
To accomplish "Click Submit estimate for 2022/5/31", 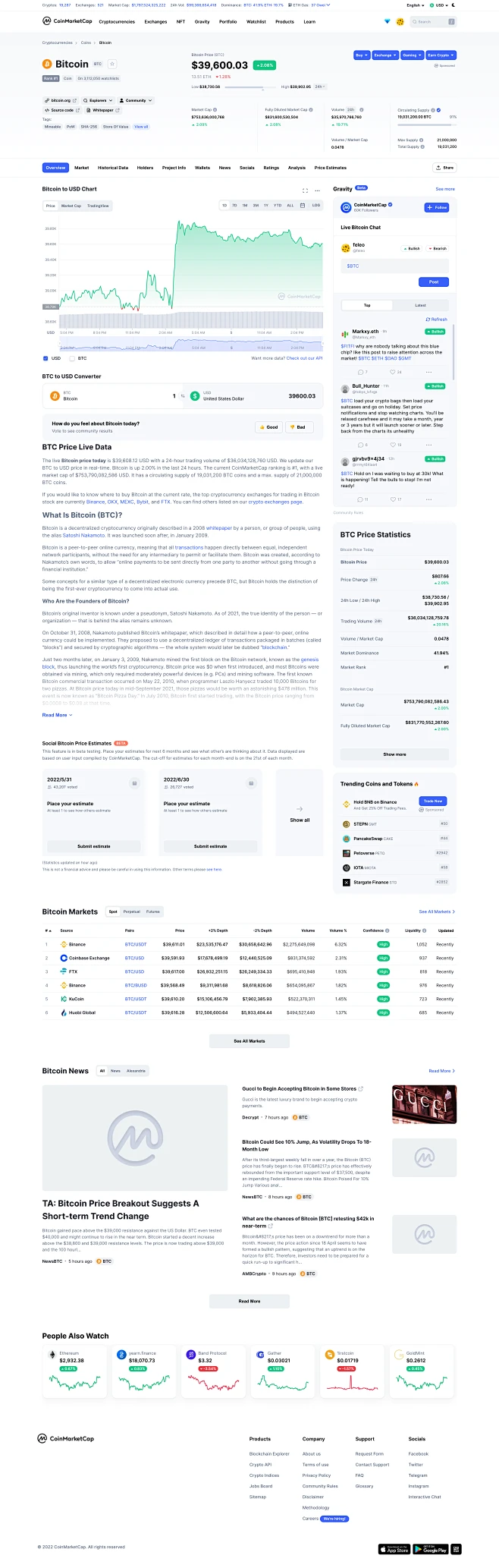I will coord(94,846).
